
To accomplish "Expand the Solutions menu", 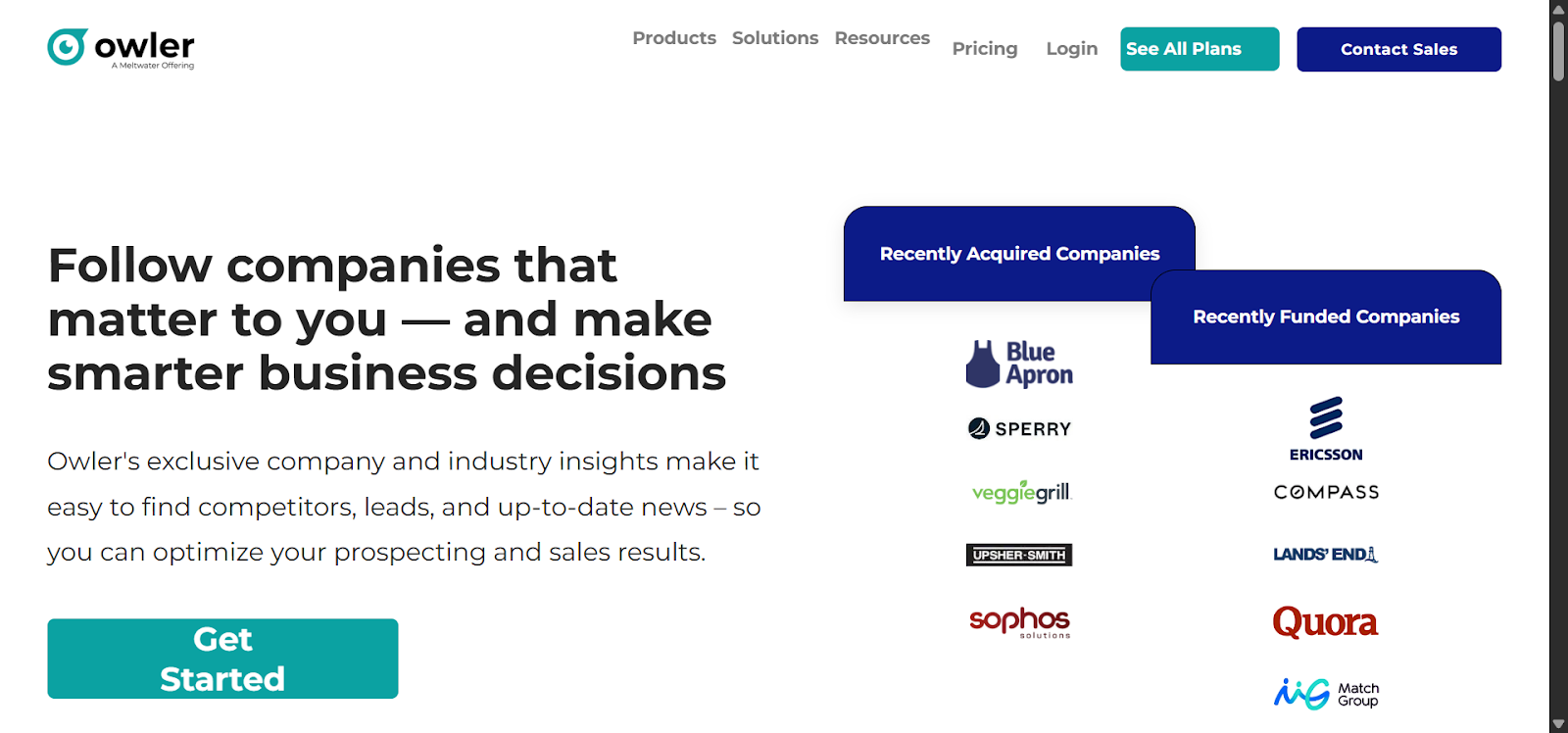I will 775,37.
